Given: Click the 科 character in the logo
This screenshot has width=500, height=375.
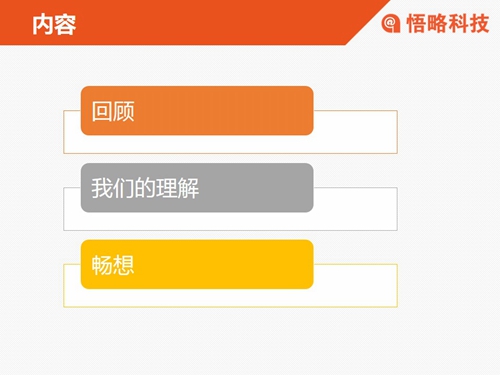Looking at the screenshot, I should click(x=458, y=24).
